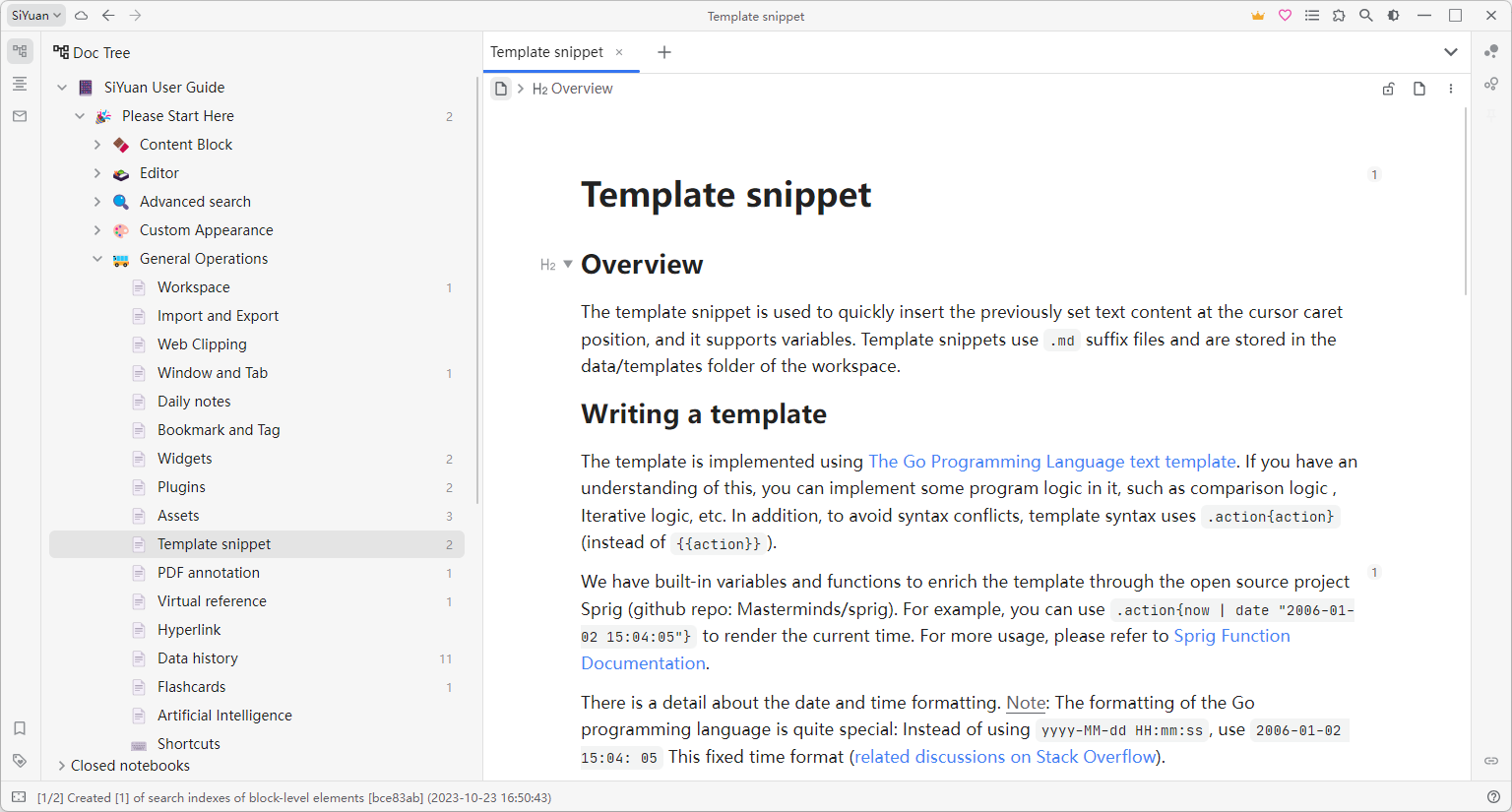The height and width of the screenshot is (812, 1512).
Task: Open the Sprig Function Documentation link
Action: pyautogui.click(x=1231, y=636)
